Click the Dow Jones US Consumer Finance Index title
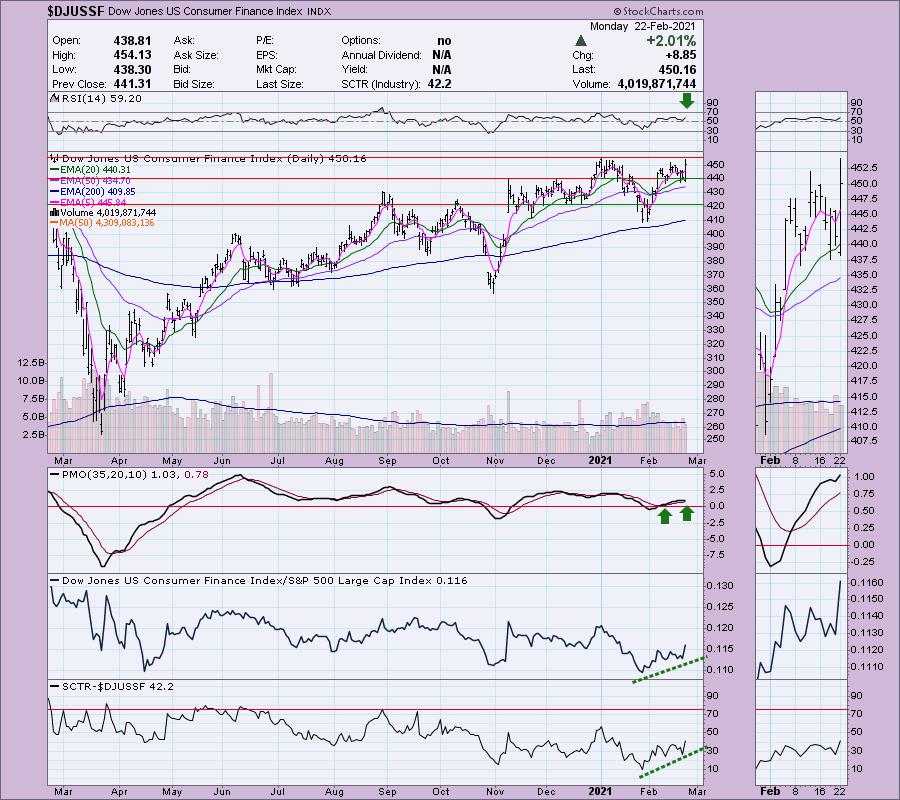This screenshot has height=800, width=900. [x=205, y=11]
